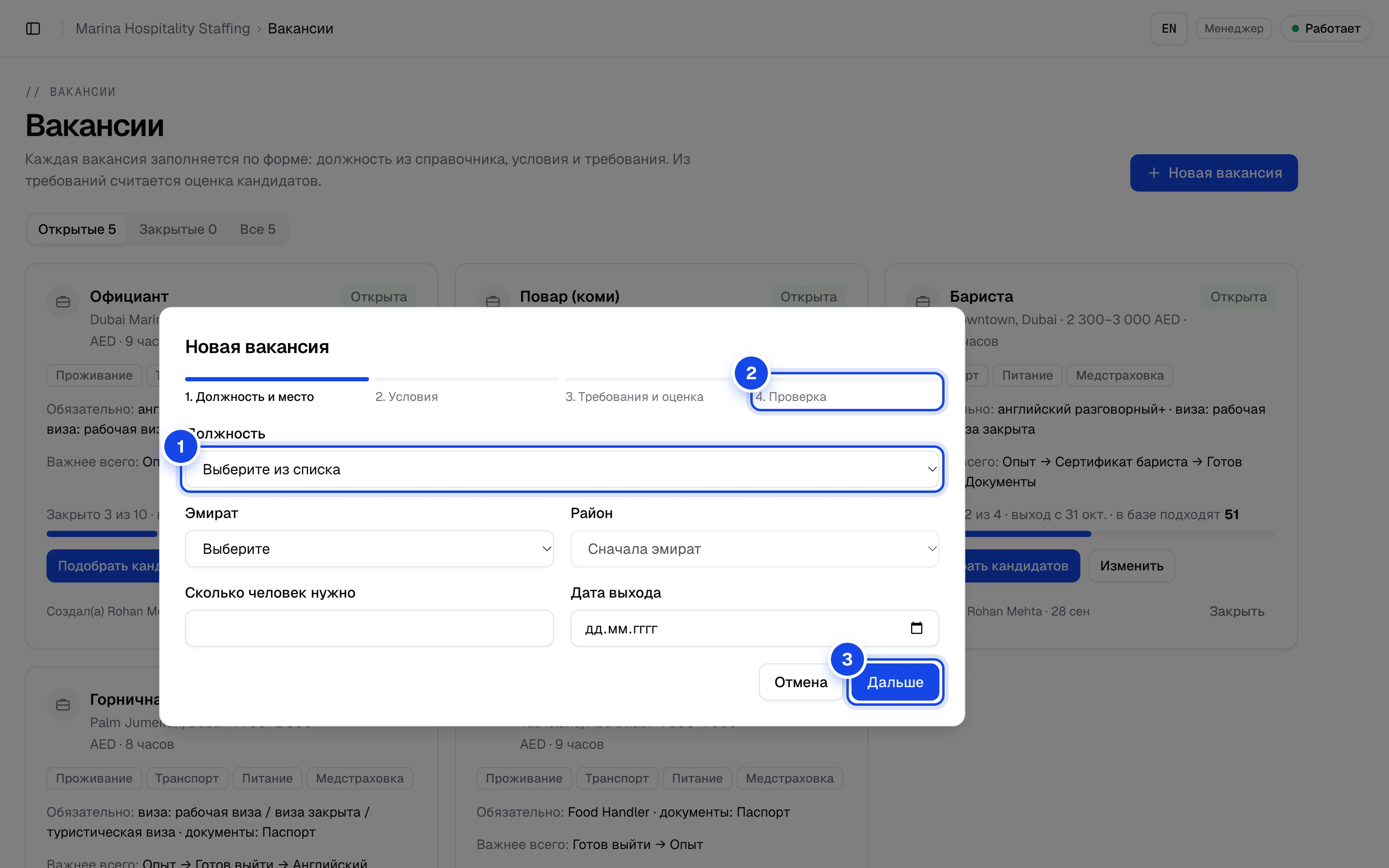Focus the Сколько человек нужно field
Viewport: 1389px width, 868px height.
click(x=369, y=628)
